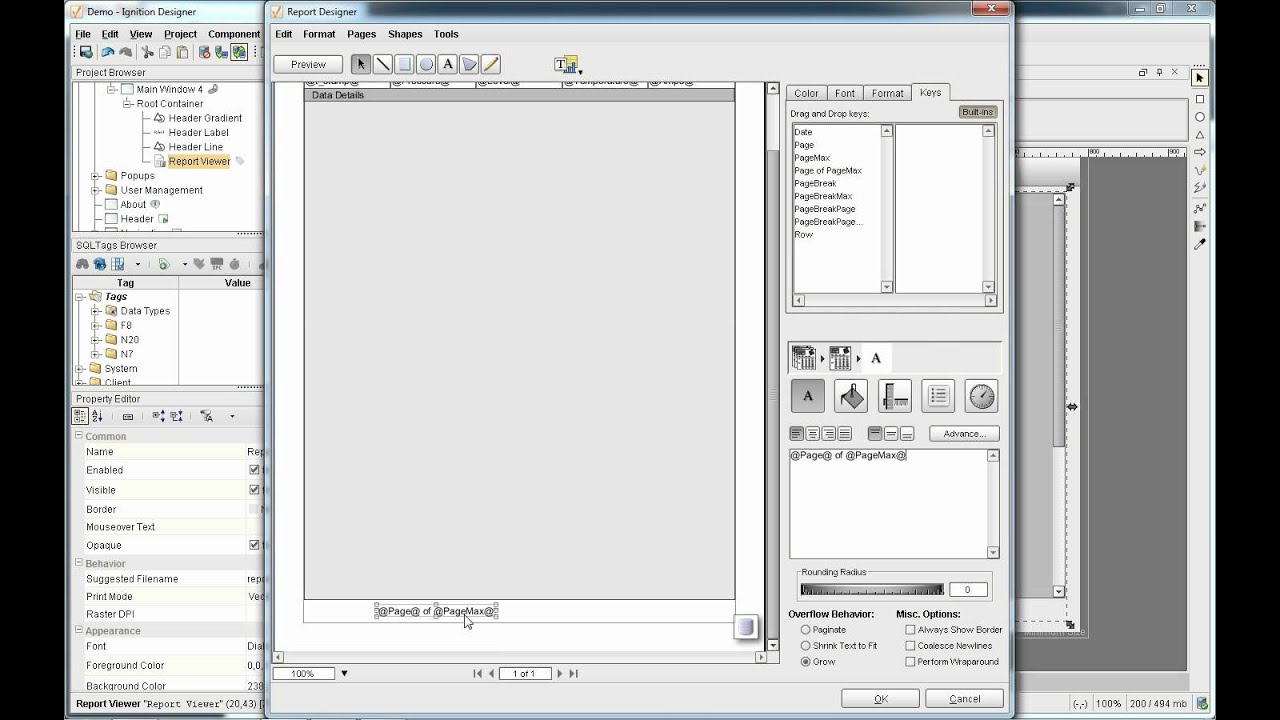Click binoculars Find icon in SQLTags Browser
1280x720 pixels.
84,264
